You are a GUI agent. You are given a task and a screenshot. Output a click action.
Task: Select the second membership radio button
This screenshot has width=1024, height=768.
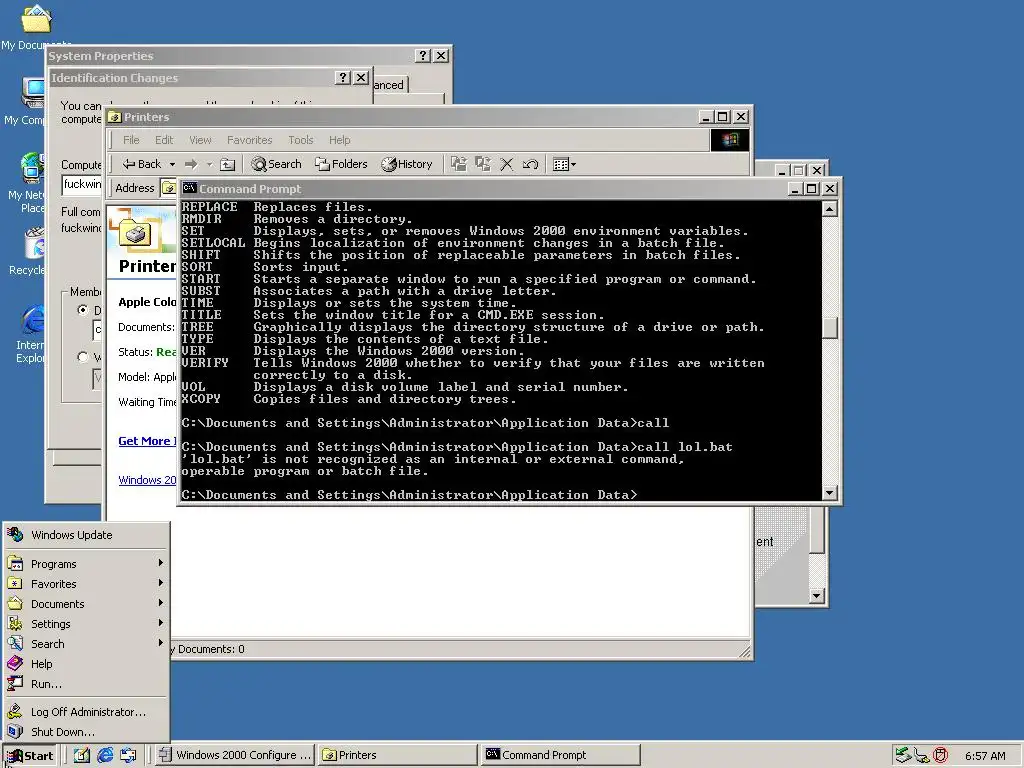click(x=83, y=357)
